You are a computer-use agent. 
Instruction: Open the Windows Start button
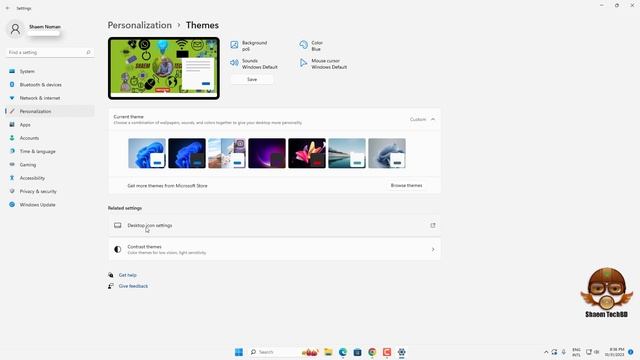[x=239, y=352]
